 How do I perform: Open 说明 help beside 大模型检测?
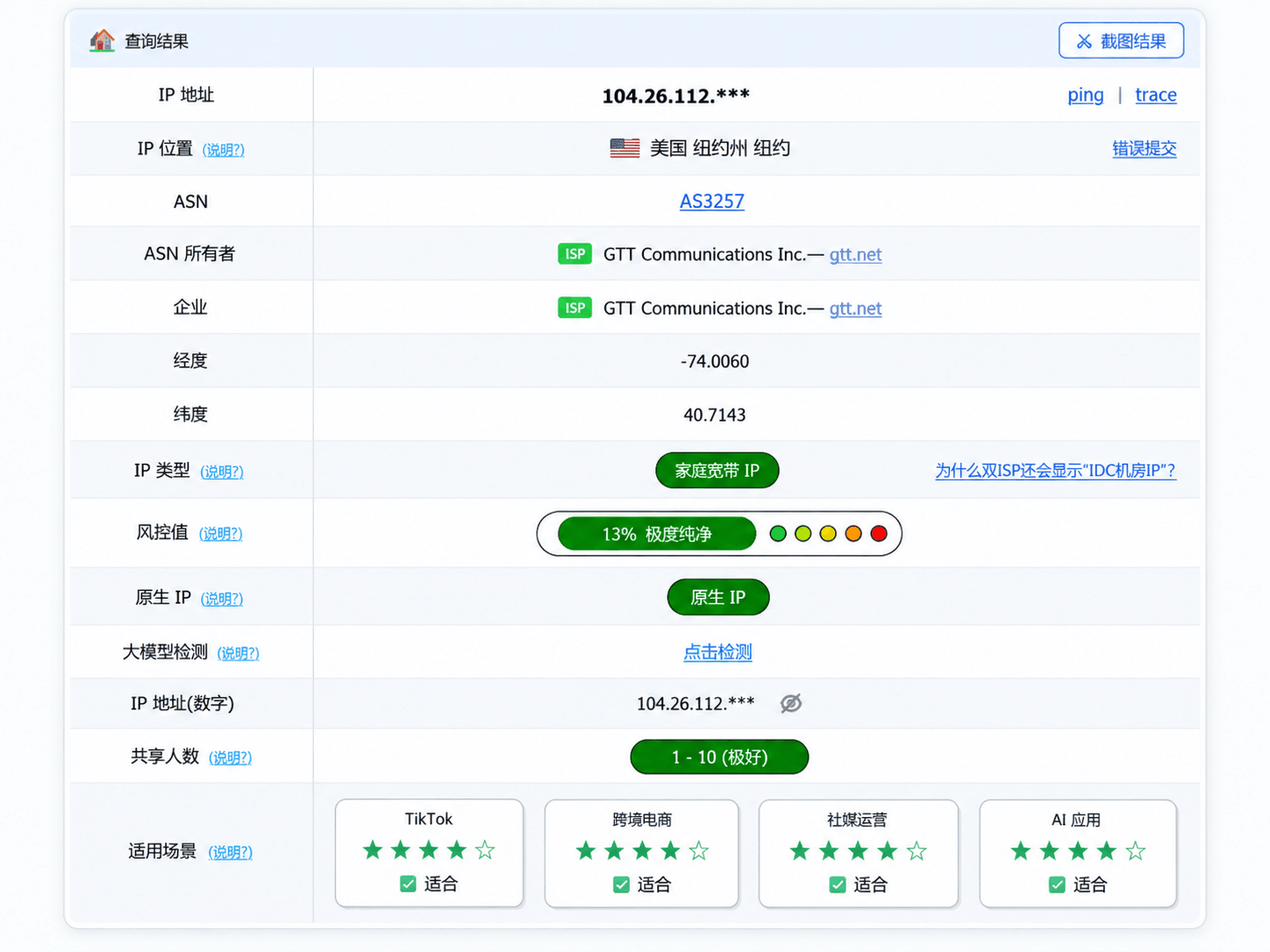[238, 653]
